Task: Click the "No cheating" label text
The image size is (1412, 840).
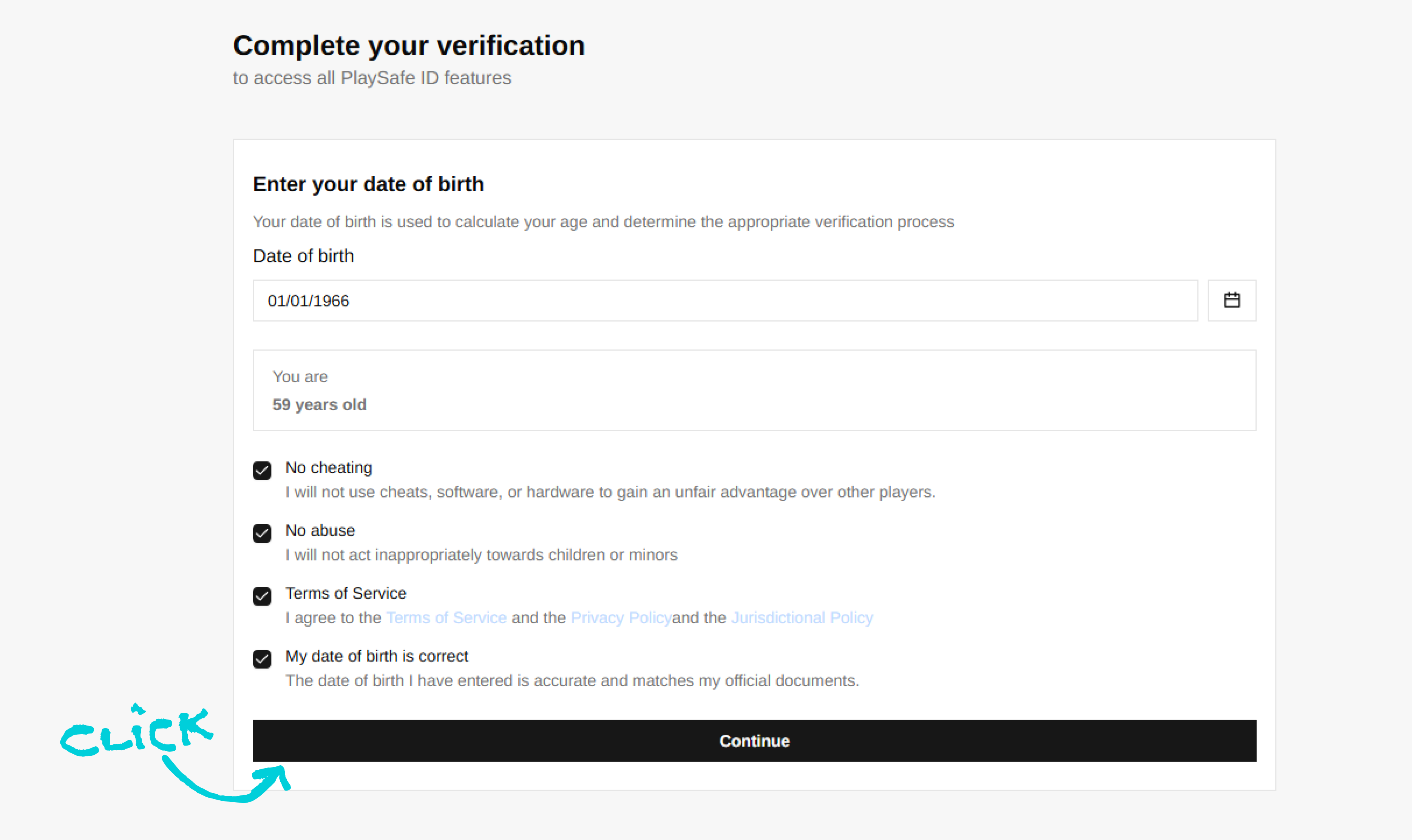Action: tap(329, 468)
